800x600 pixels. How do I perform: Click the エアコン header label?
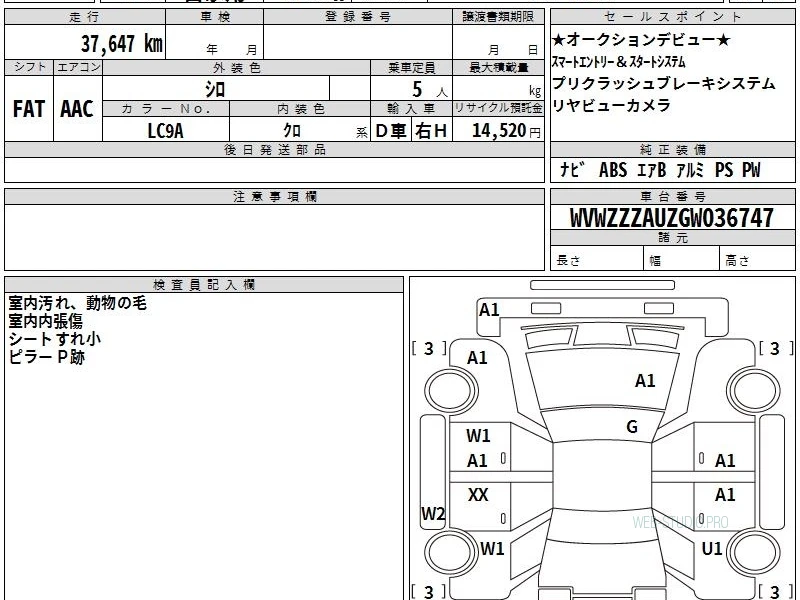point(78,67)
